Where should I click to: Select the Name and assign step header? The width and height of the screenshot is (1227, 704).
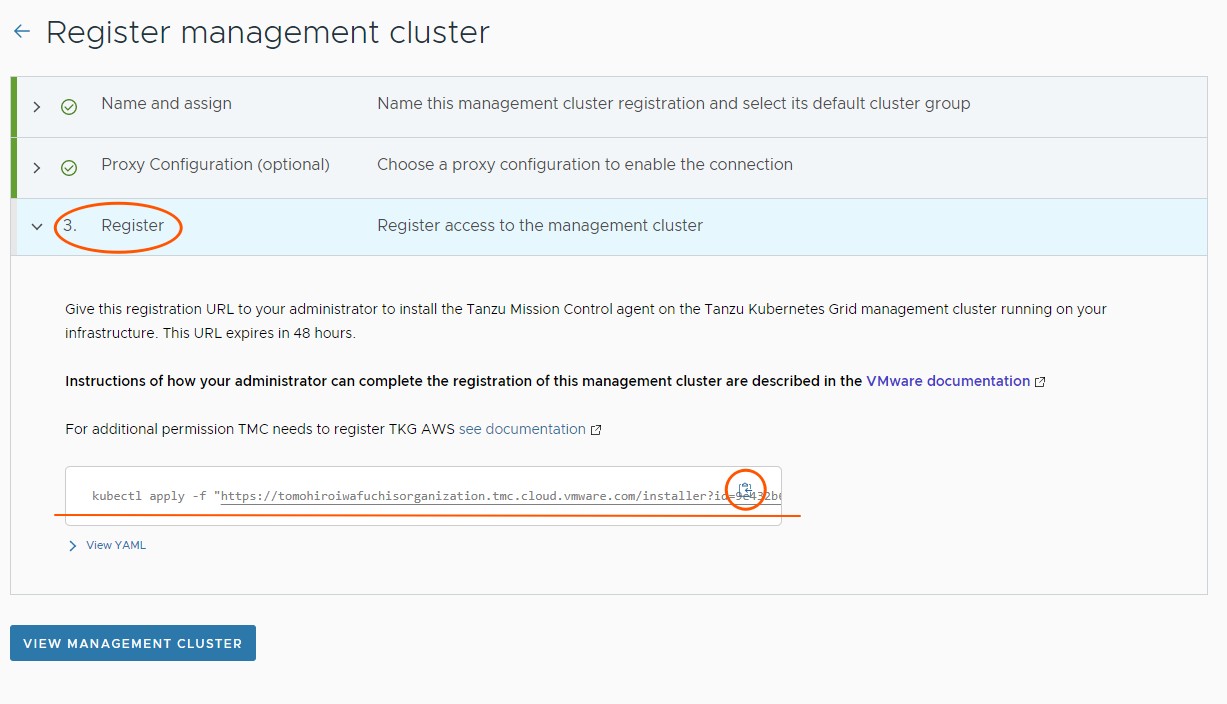click(x=166, y=104)
